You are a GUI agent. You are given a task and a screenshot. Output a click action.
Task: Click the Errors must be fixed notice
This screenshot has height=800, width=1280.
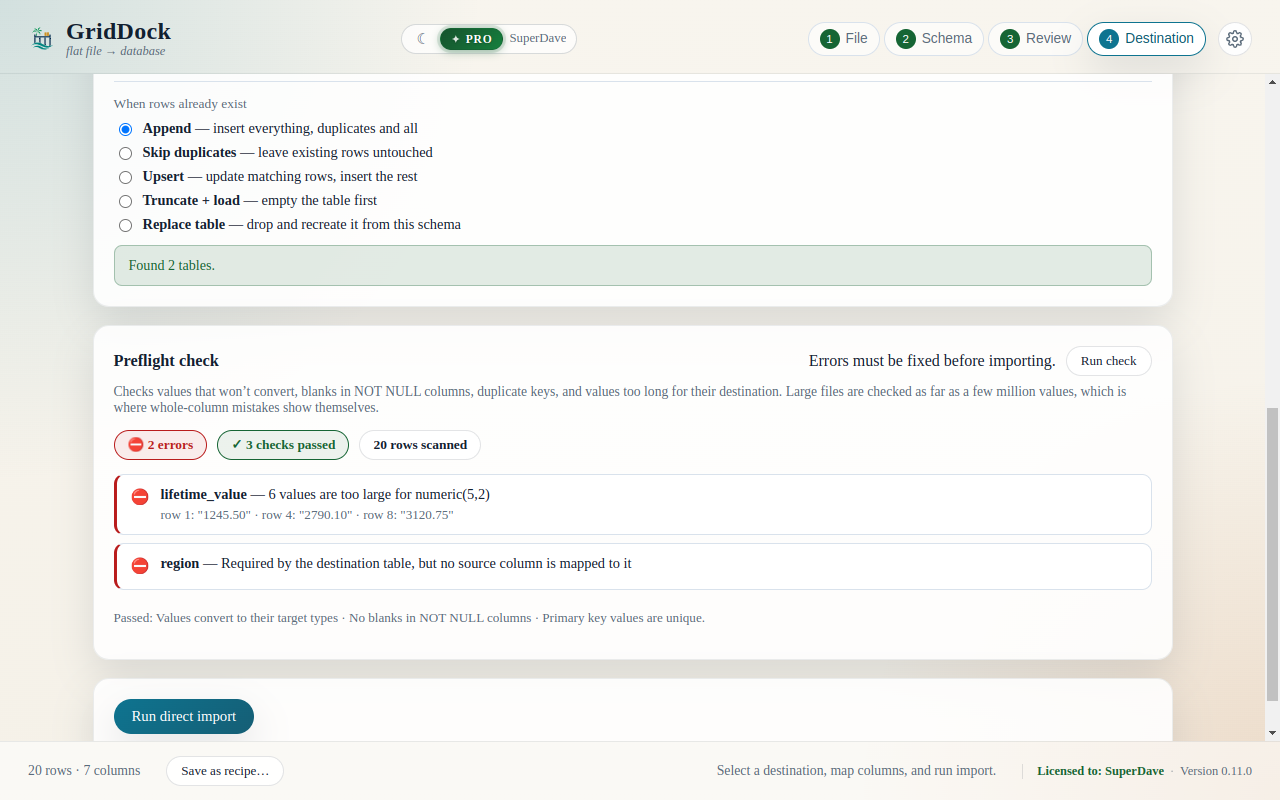[x=932, y=361]
